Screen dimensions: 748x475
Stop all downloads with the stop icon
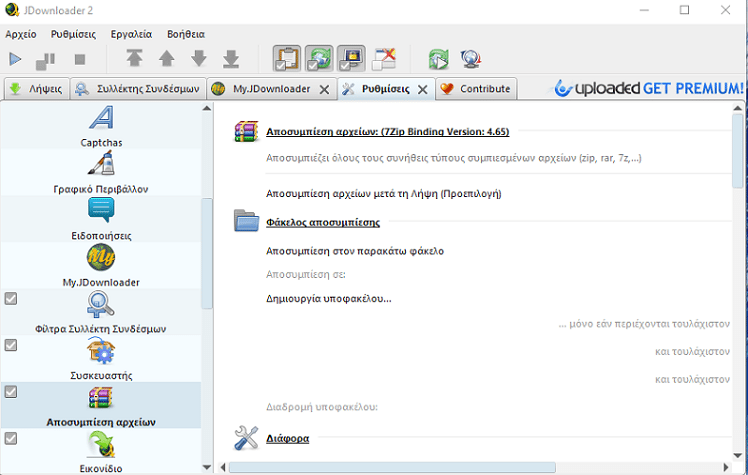(x=80, y=59)
